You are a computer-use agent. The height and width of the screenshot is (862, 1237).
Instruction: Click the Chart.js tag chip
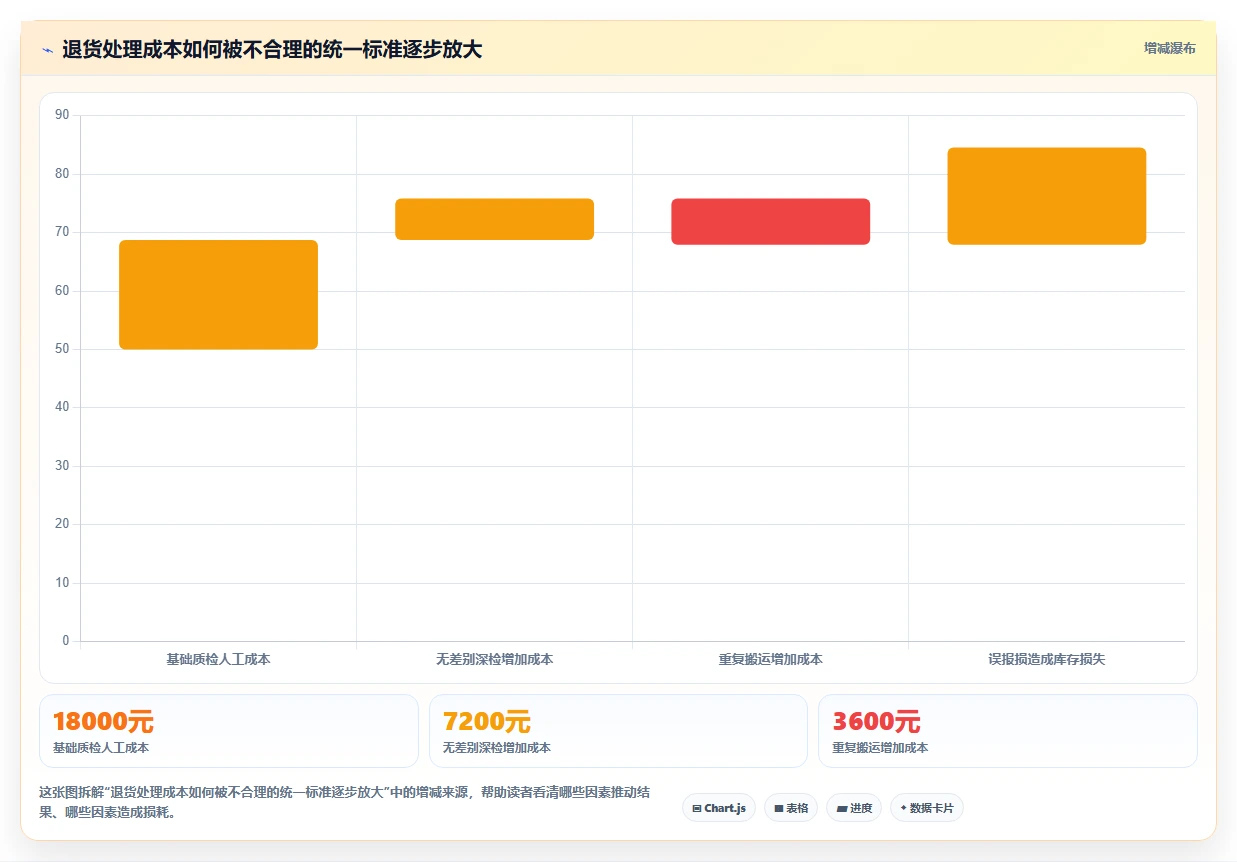pos(719,808)
